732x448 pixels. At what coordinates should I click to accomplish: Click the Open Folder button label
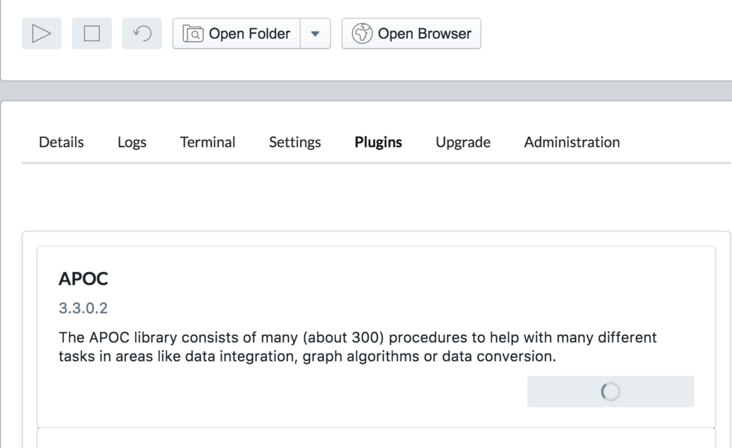tap(249, 33)
